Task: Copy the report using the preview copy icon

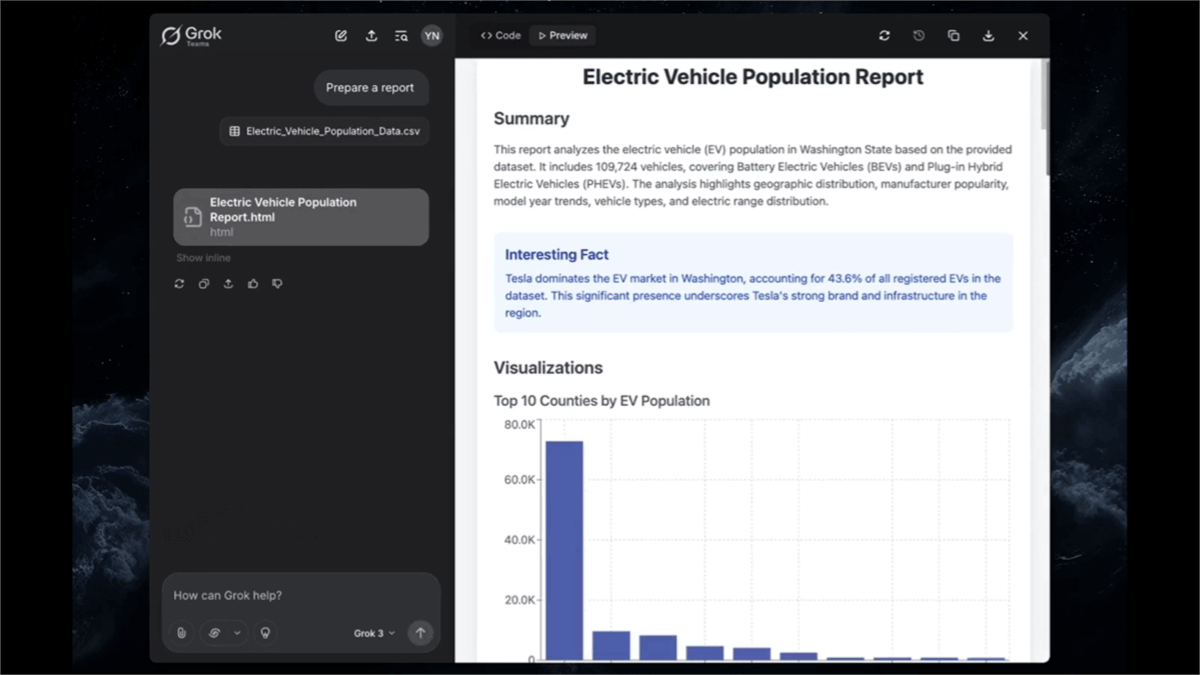Action: click(x=953, y=36)
